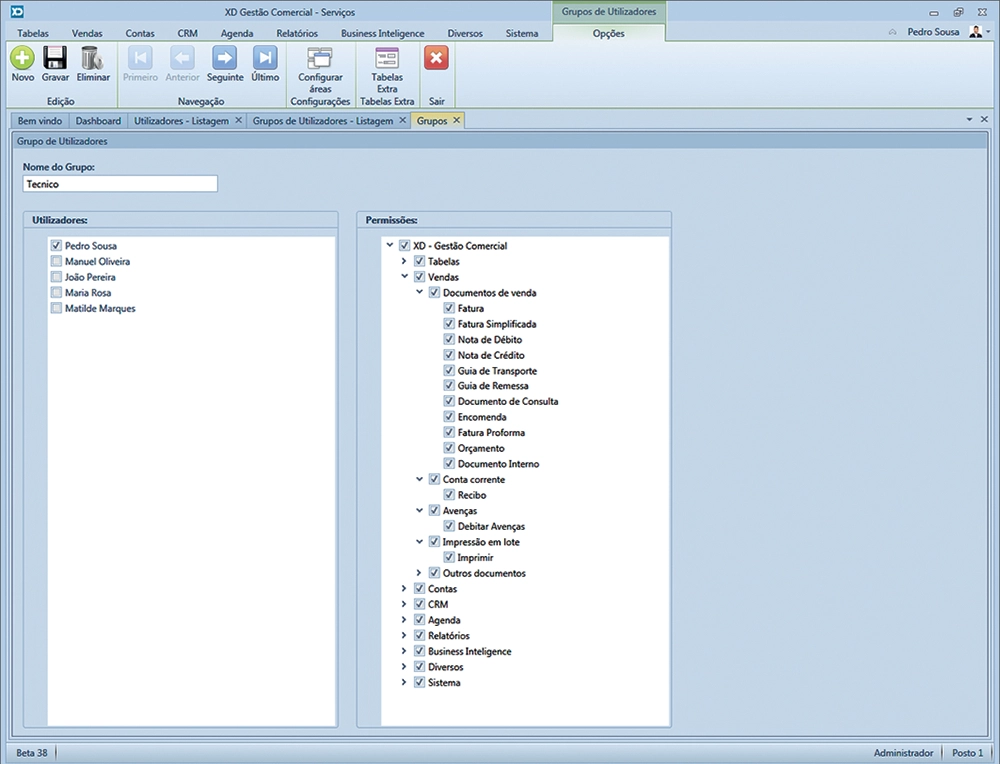Viewport: 1000px width, 764px height.
Task: Collapse the Documentos de venda node
Action: pyautogui.click(x=419, y=293)
